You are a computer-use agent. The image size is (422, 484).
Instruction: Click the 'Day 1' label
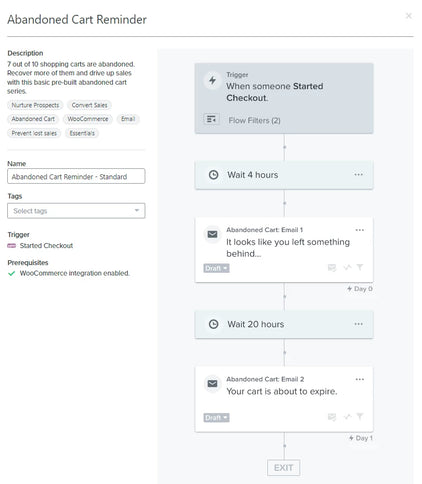(361, 438)
